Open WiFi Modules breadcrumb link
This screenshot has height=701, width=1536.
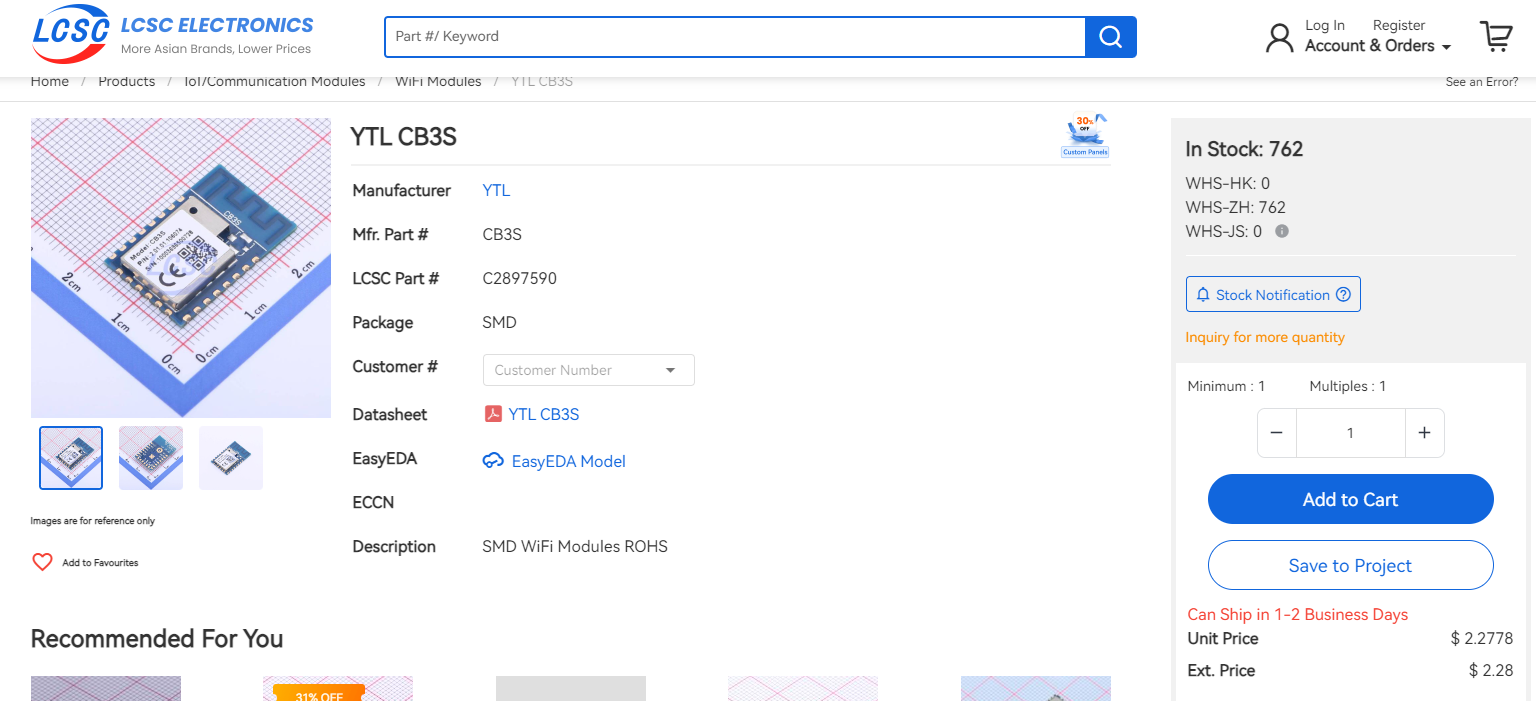pyautogui.click(x=438, y=81)
